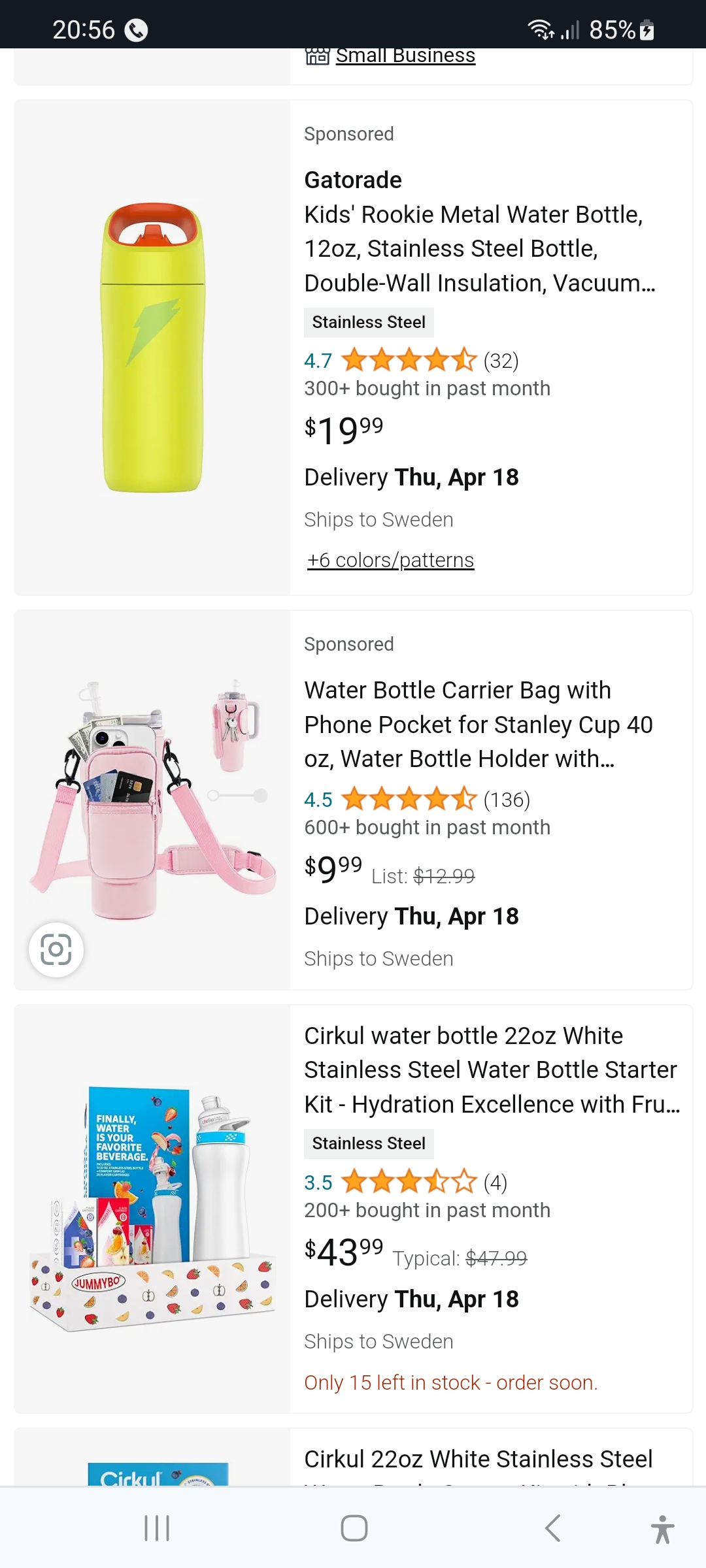Tap the Gatorade bottle 4.7 star rating

point(409,360)
